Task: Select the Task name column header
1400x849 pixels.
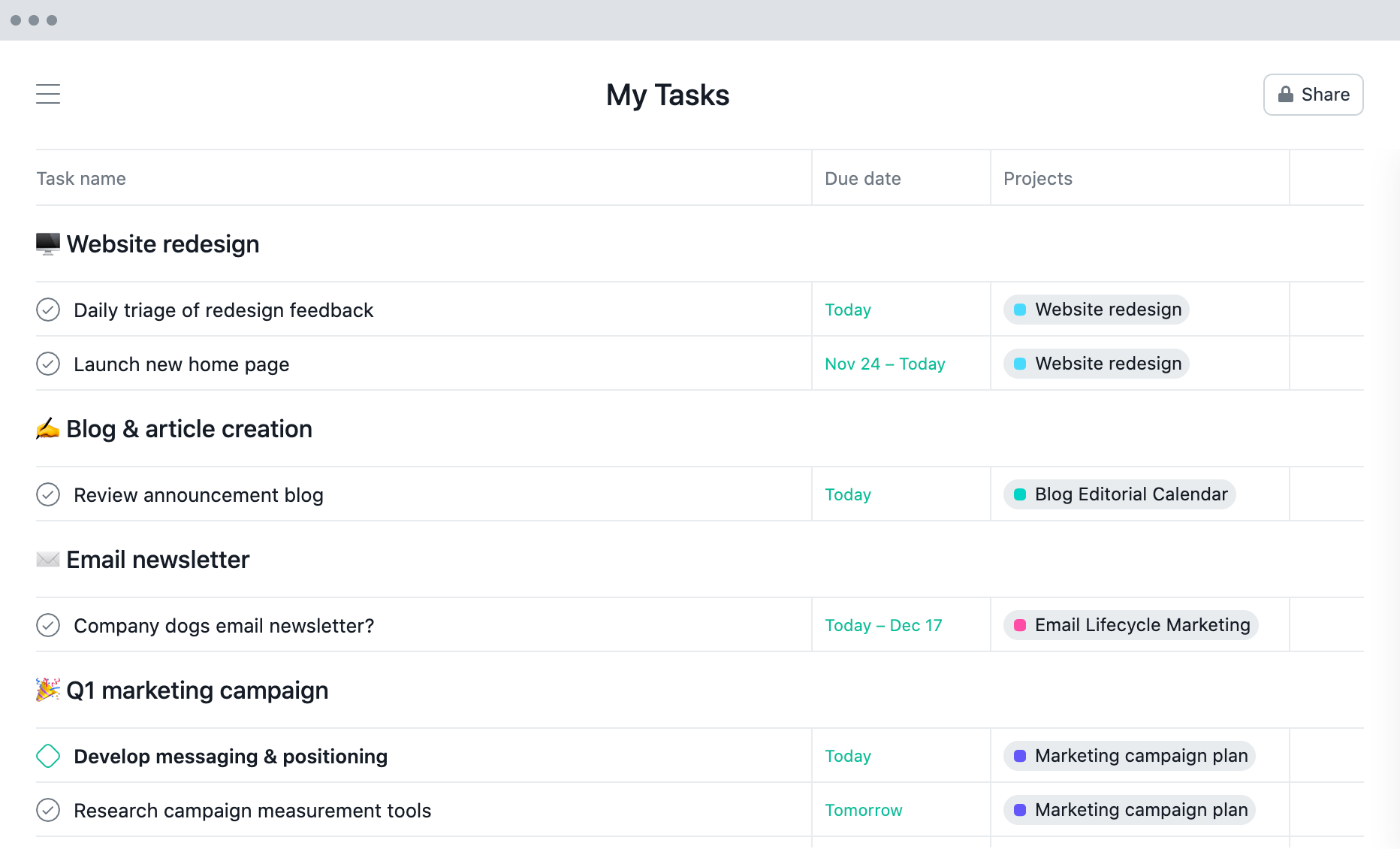Action: (80, 178)
